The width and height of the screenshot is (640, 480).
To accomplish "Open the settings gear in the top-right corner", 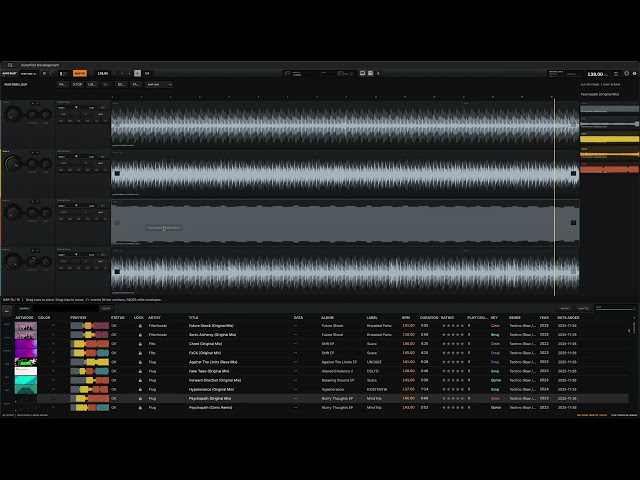I will click(x=634, y=73).
